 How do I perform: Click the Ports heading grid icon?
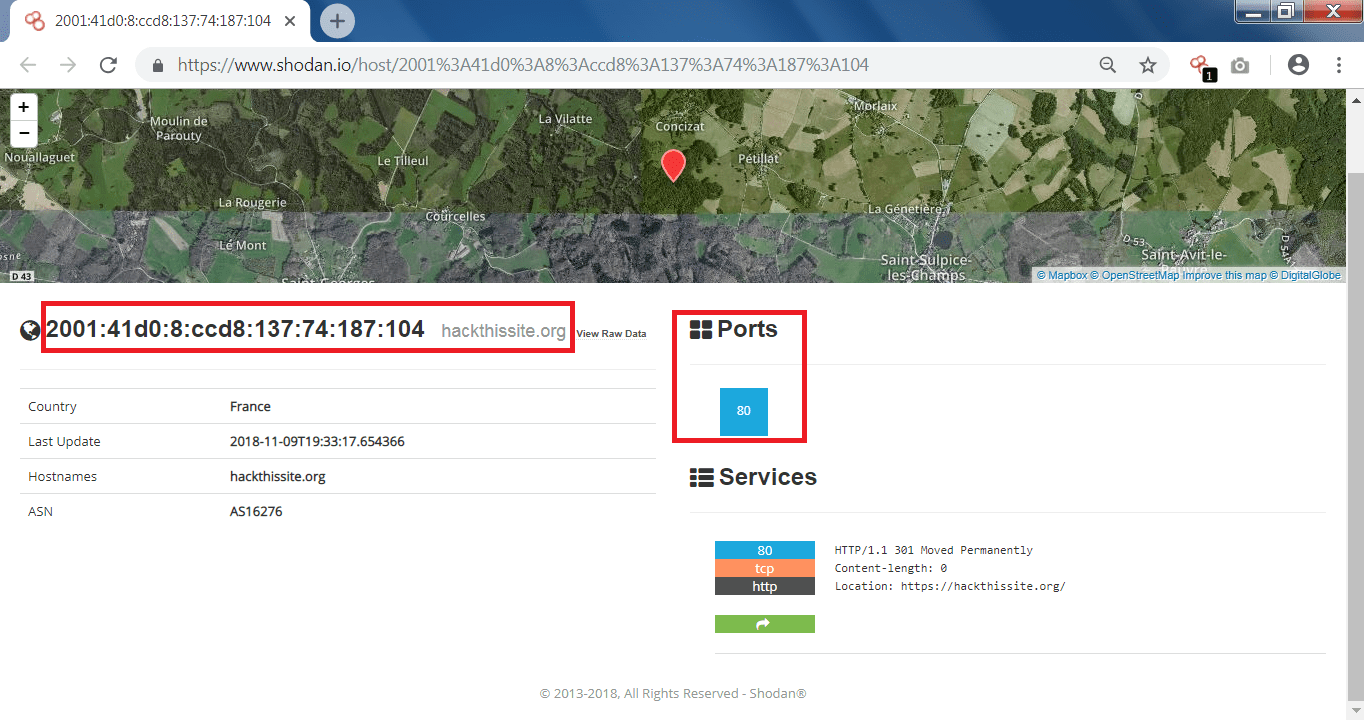(701, 330)
